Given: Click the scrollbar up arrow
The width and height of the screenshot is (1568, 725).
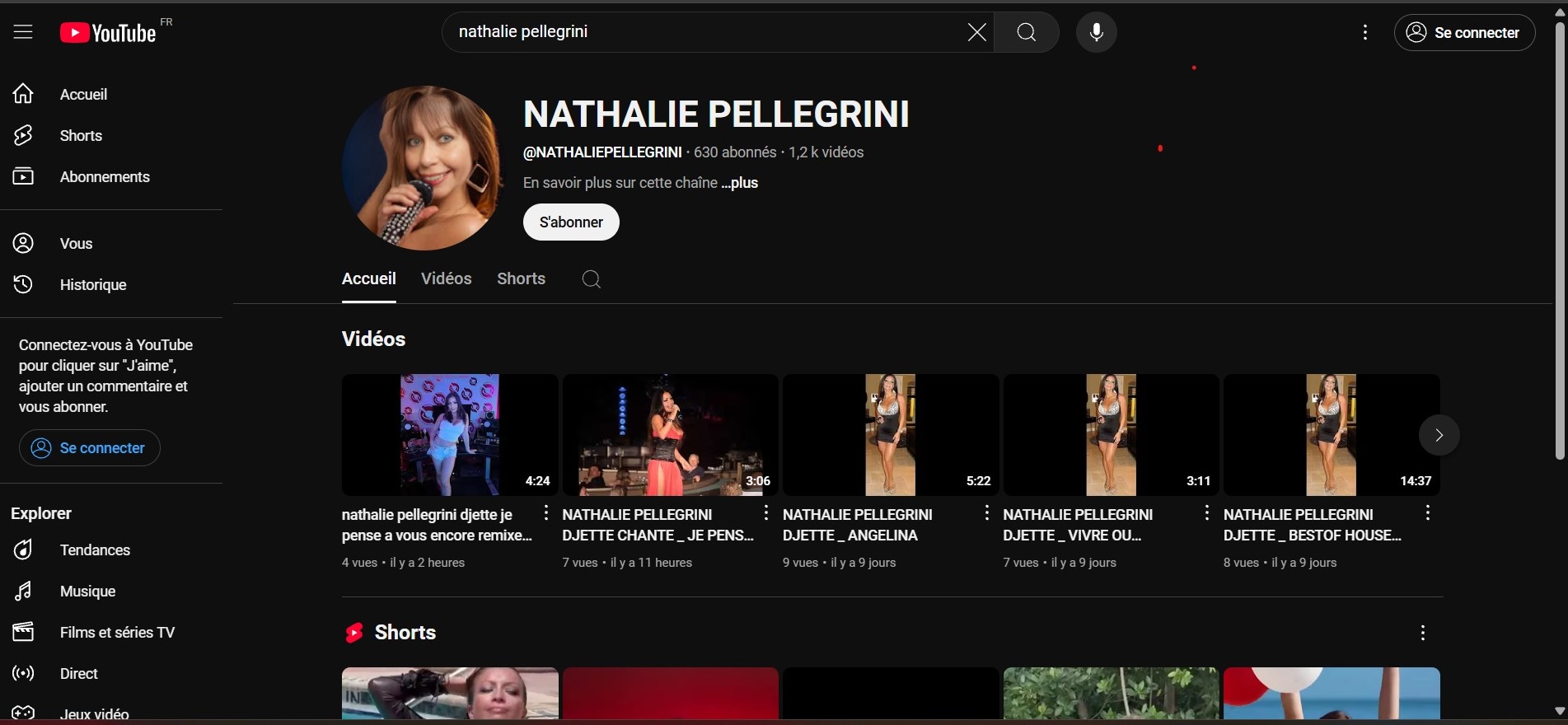Looking at the screenshot, I should (1559, 12).
